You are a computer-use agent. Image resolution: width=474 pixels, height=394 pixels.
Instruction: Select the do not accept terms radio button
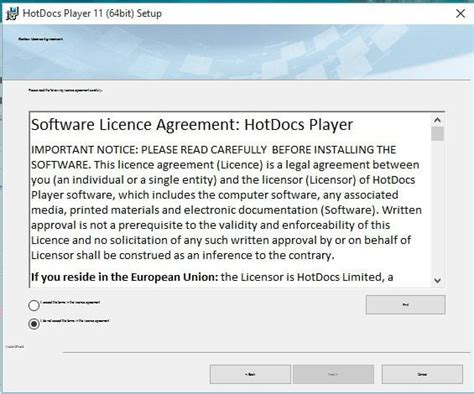[x=34, y=324]
